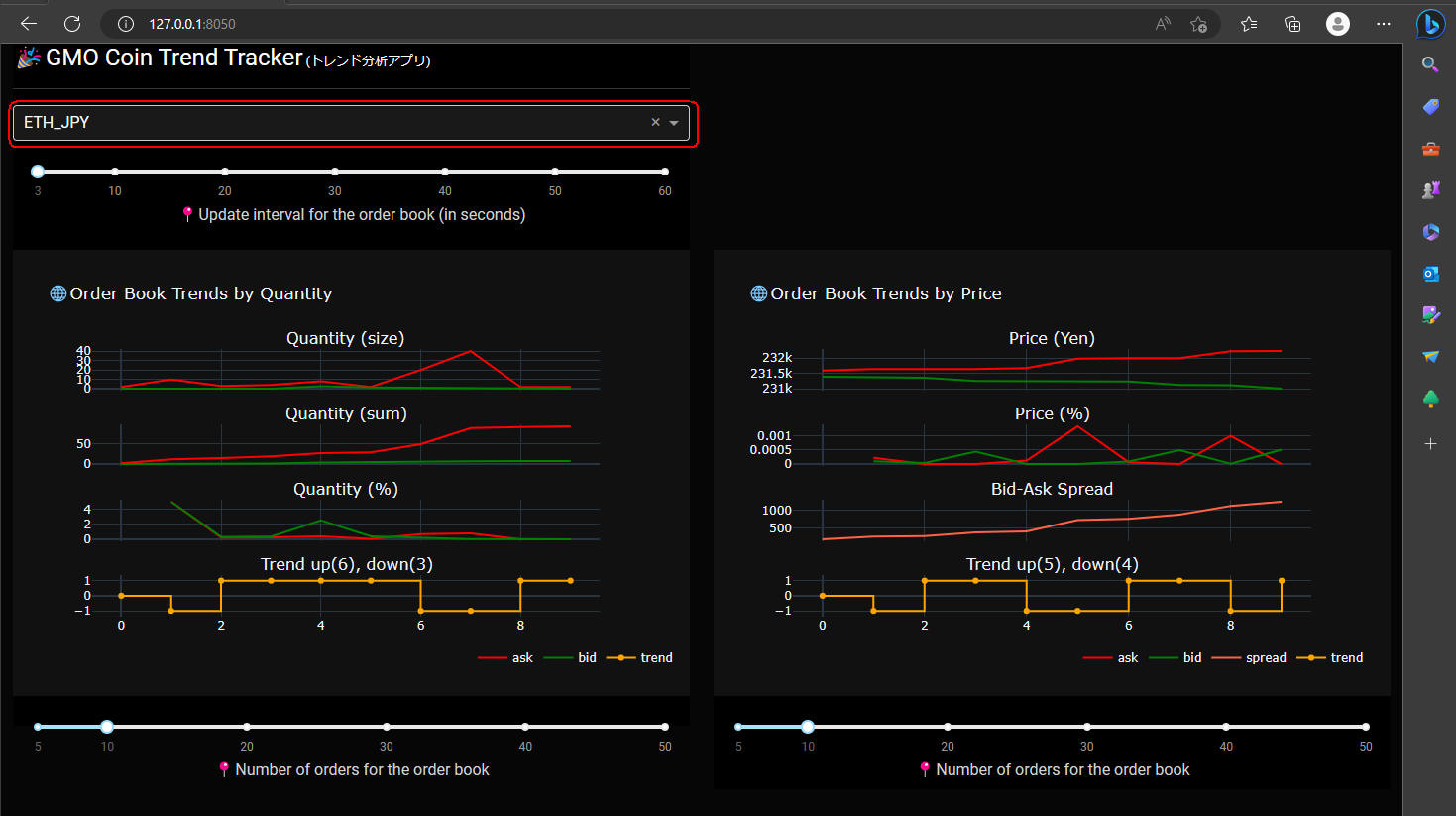View site information icon in address bar

(x=126, y=24)
